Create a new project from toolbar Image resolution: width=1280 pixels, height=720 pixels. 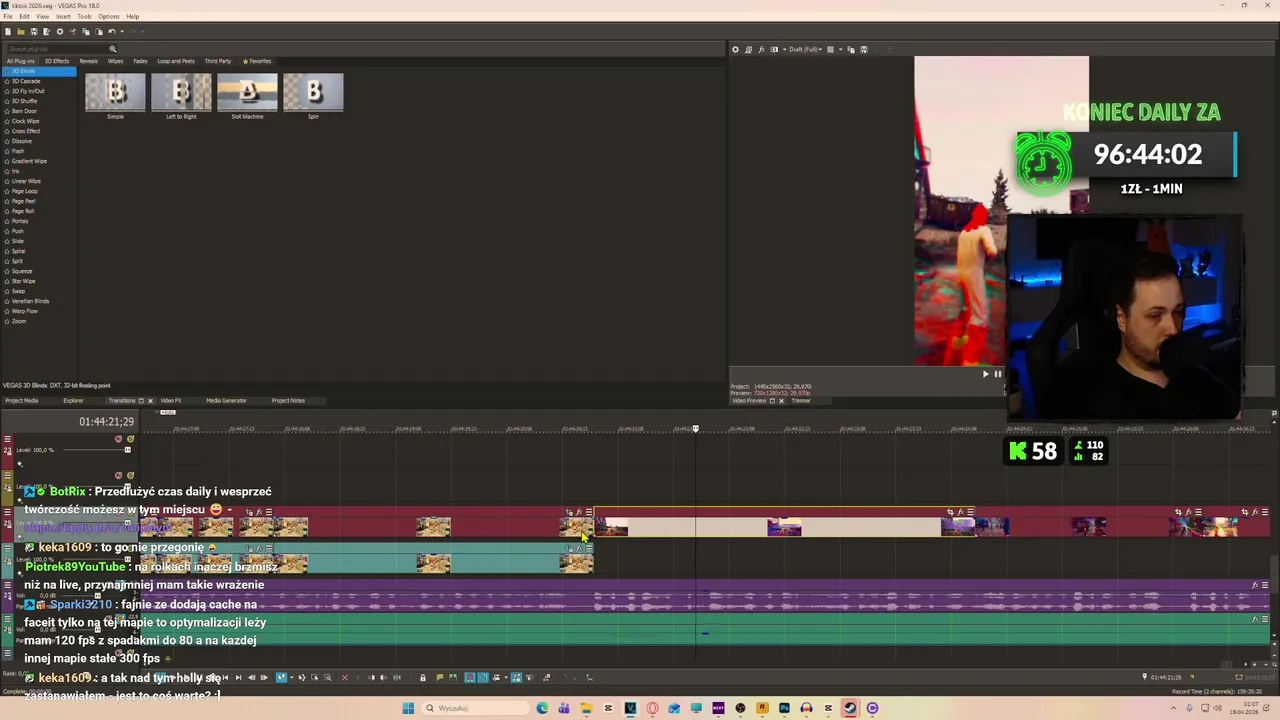coord(8,31)
